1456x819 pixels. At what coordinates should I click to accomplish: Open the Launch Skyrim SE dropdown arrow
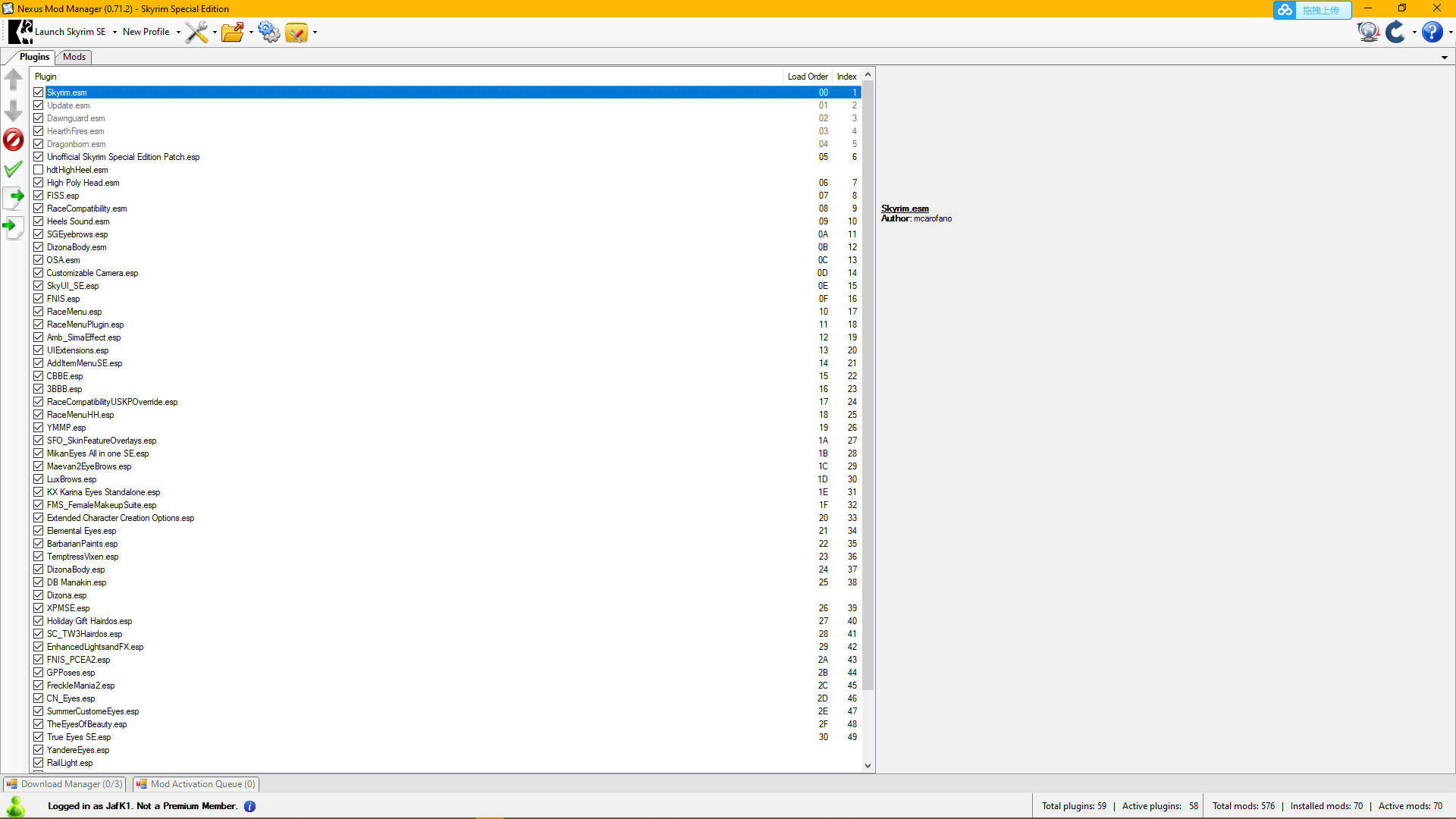115,32
